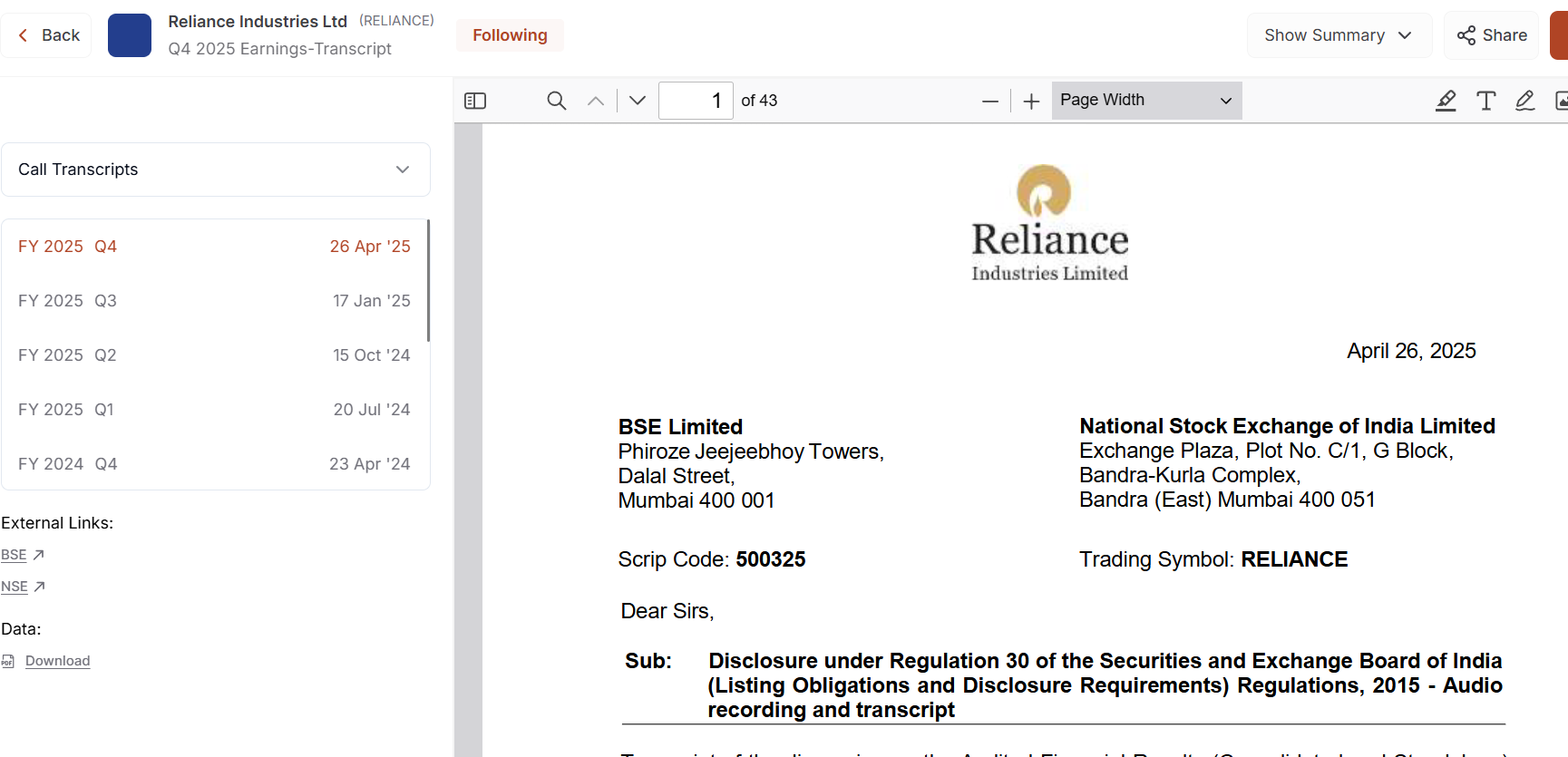
Task: Click the Reliance company blue logo tile
Action: point(130,35)
